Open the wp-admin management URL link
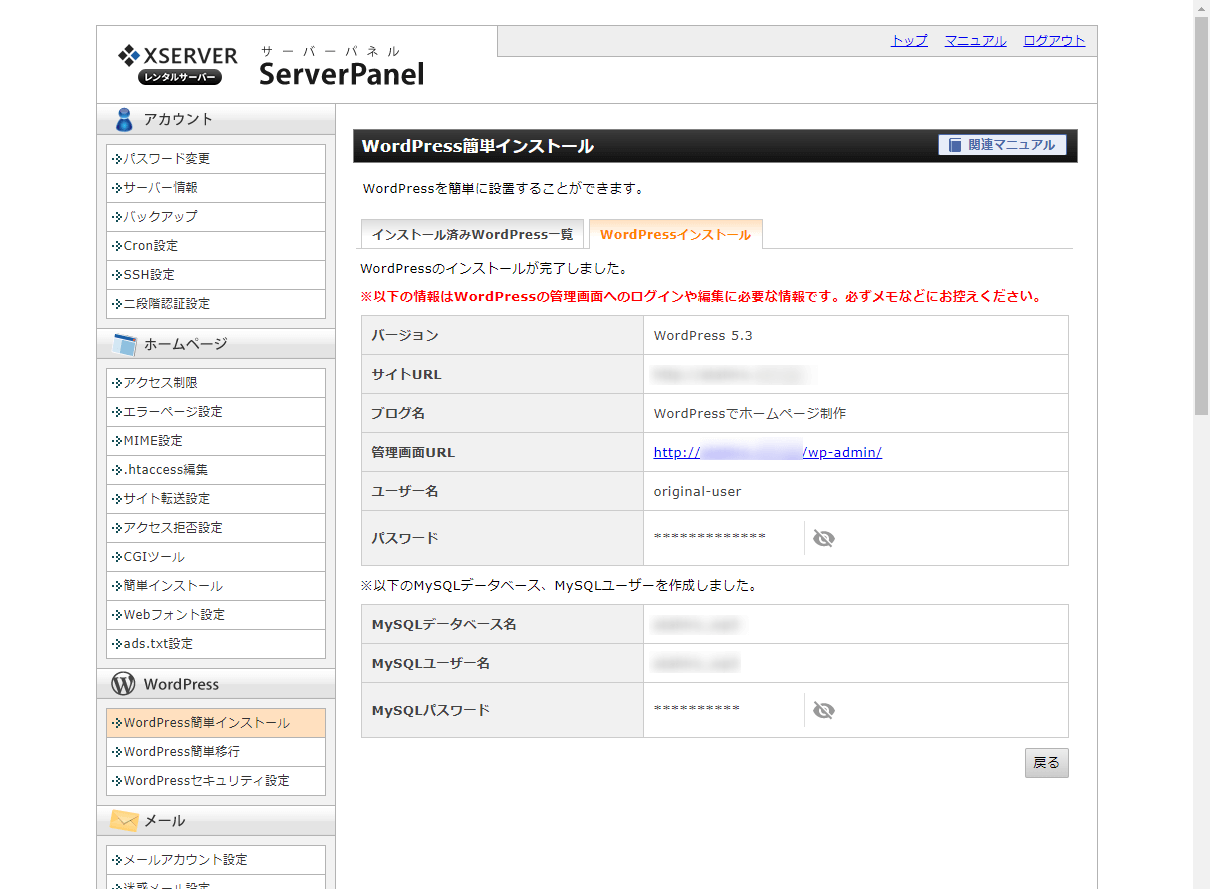Viewport: 1210px width, 889px height. click(x=767, y=452)
